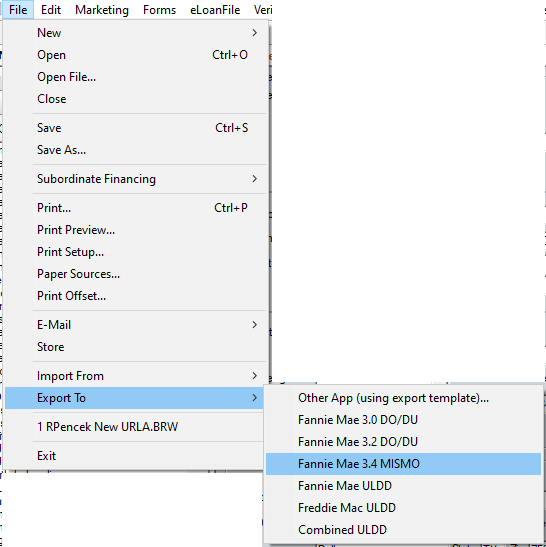Select Combined ULDD export option
Image resolution: width=546 pixels, height=547 pixels.
tap(403, 530)
